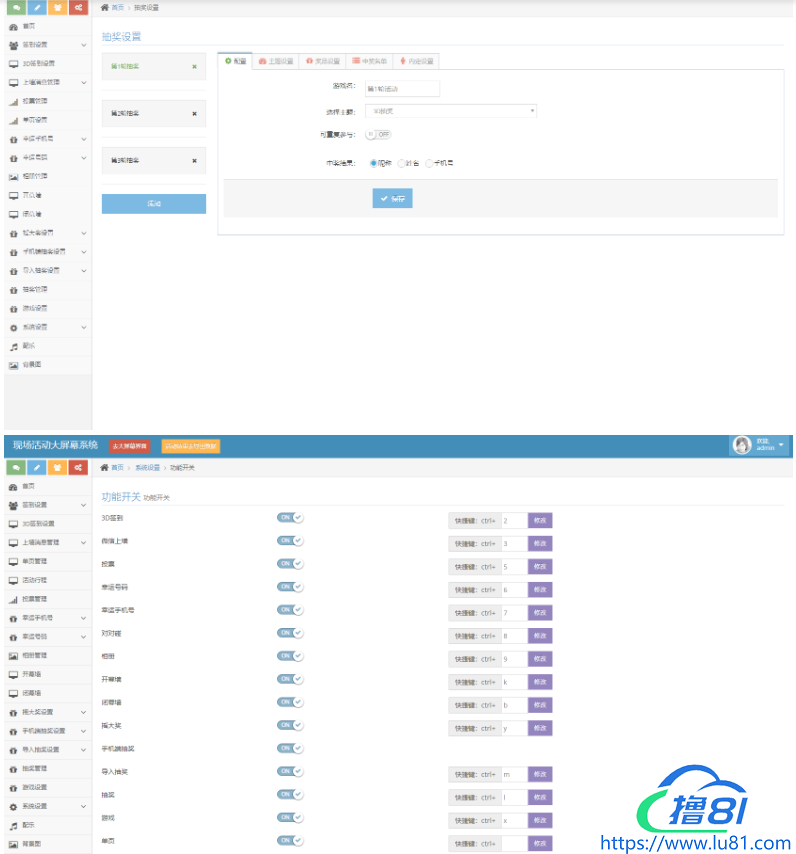Turn off the 3D签到 function switch
The image size is (796, 854).
click(290, 518)
